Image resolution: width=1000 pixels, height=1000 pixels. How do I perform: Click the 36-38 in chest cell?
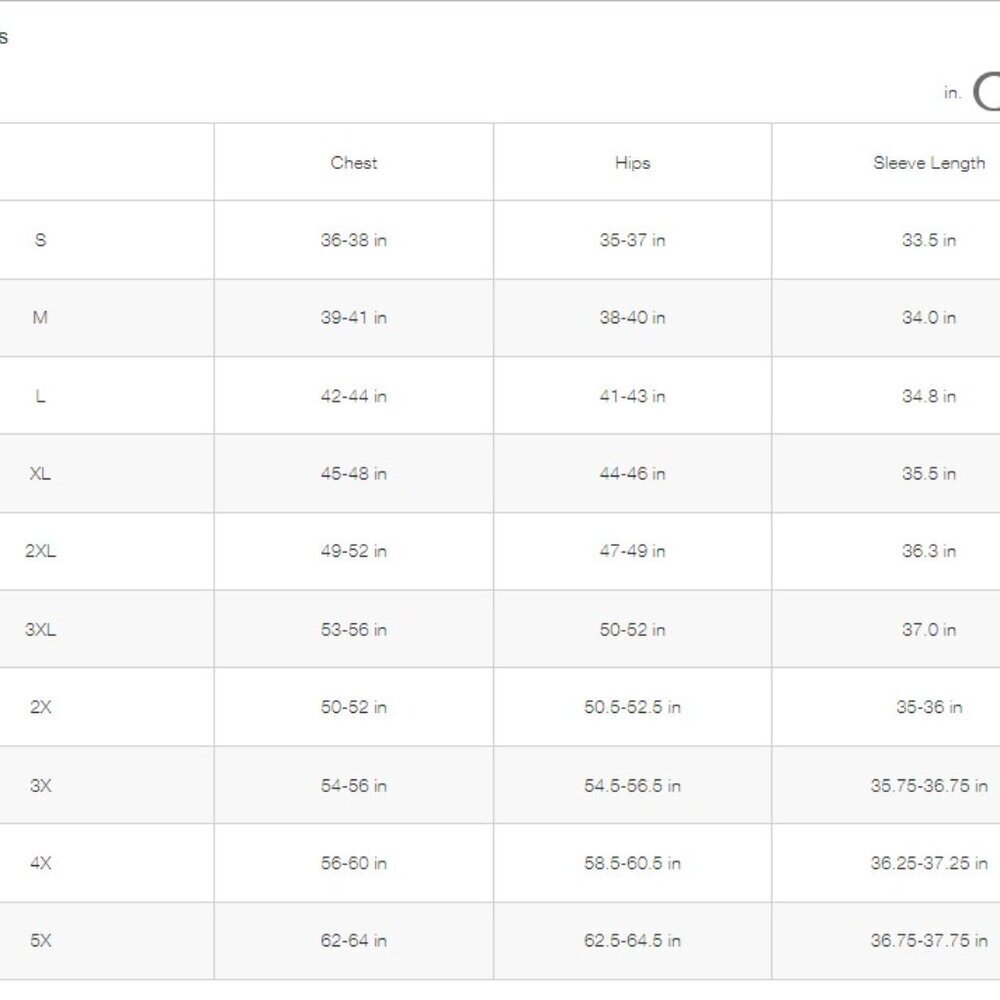[354, 240]
